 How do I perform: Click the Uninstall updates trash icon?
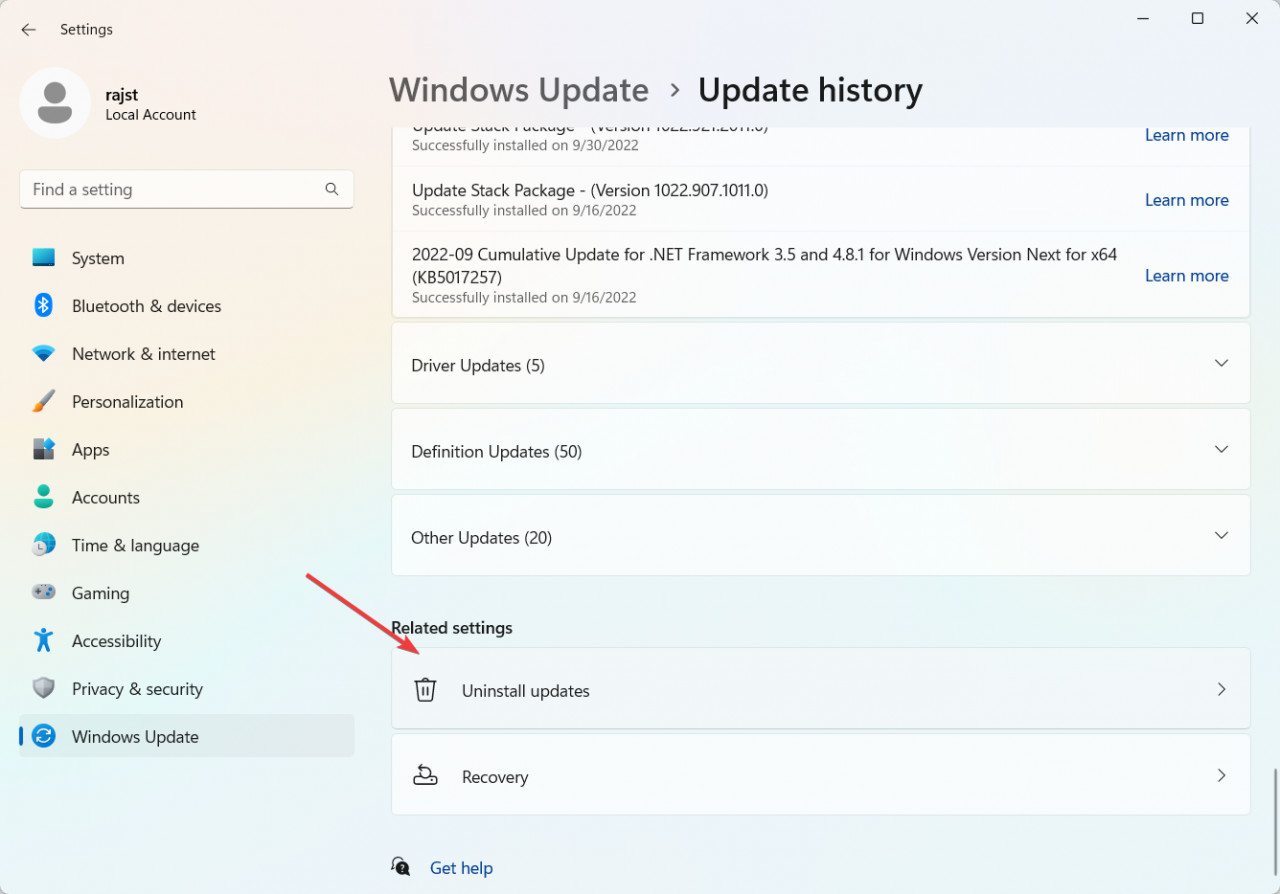(x=425, y=690)
